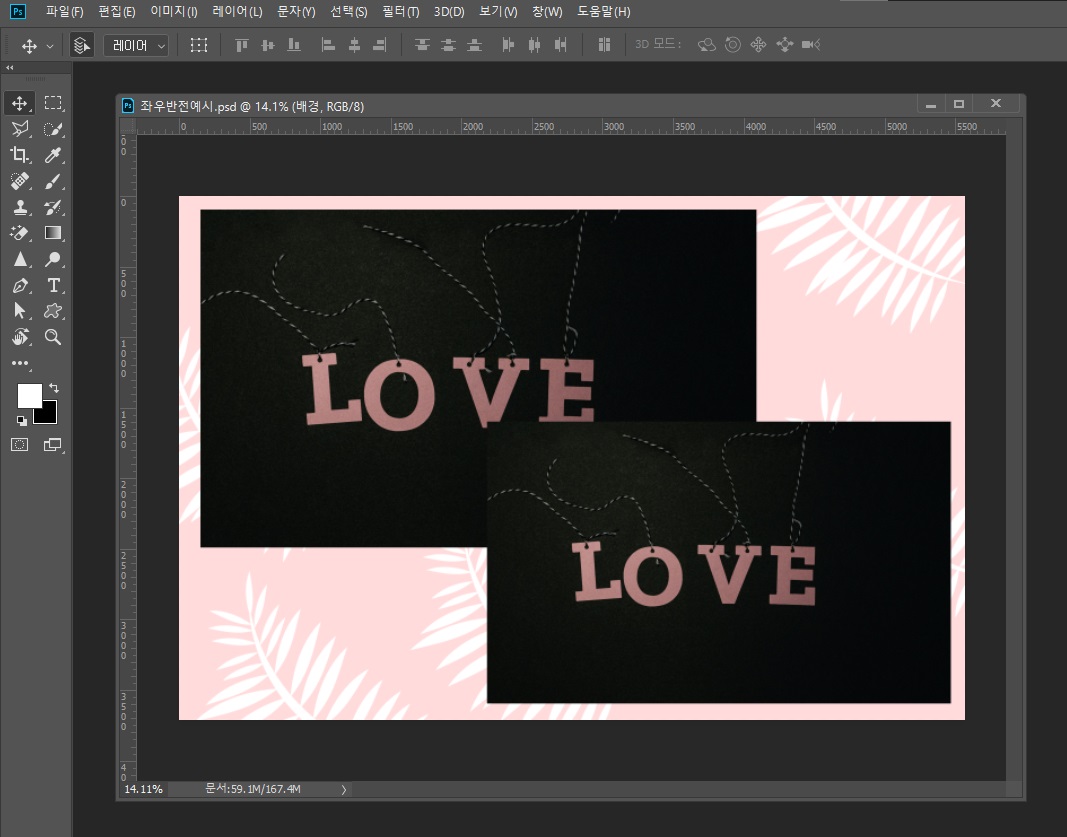Open the 도움말(H) menu
The height and width of the screenshot is (837, 1067).
(604, 12)
